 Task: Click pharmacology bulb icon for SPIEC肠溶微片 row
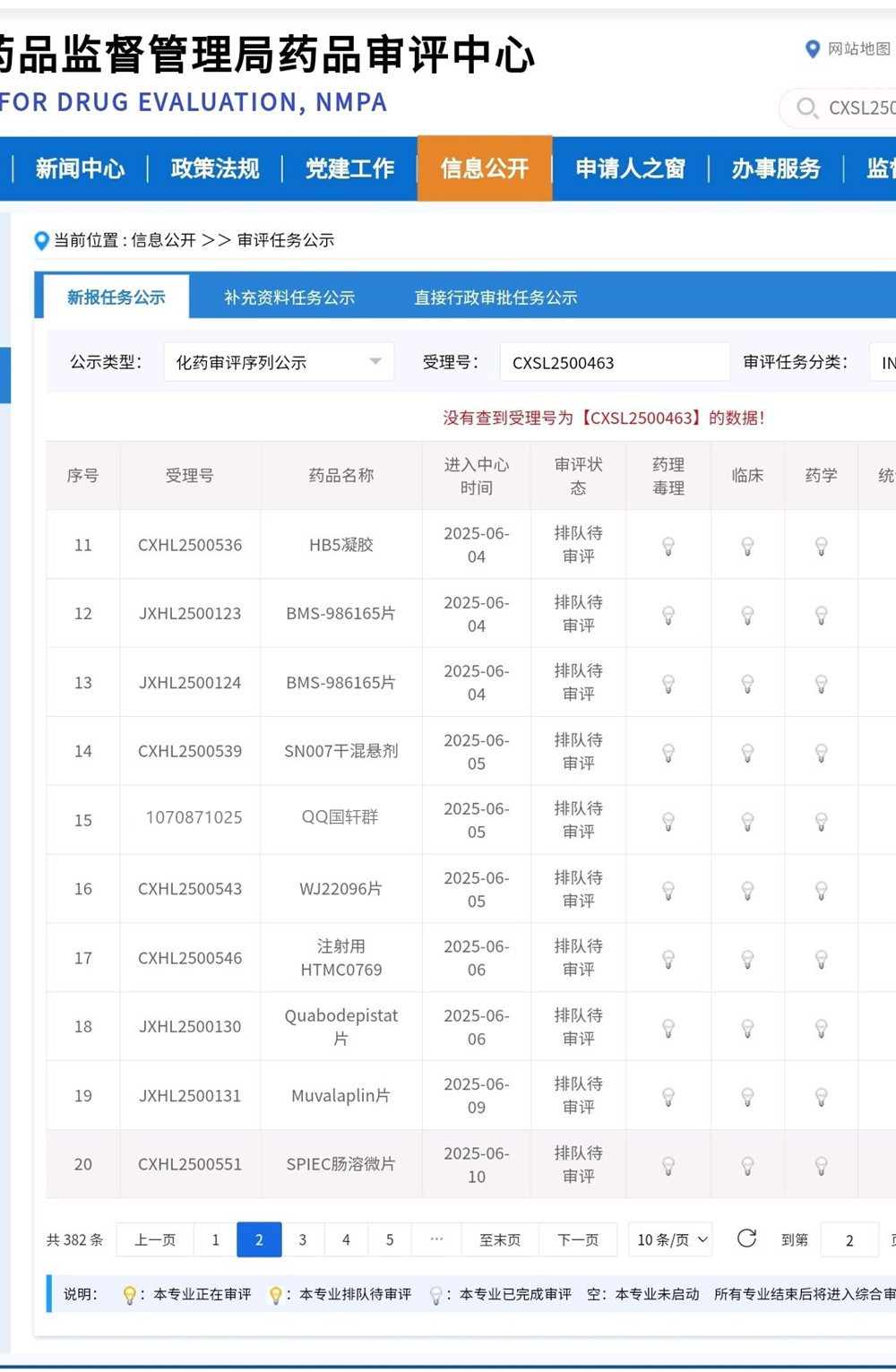point(668,1166)
